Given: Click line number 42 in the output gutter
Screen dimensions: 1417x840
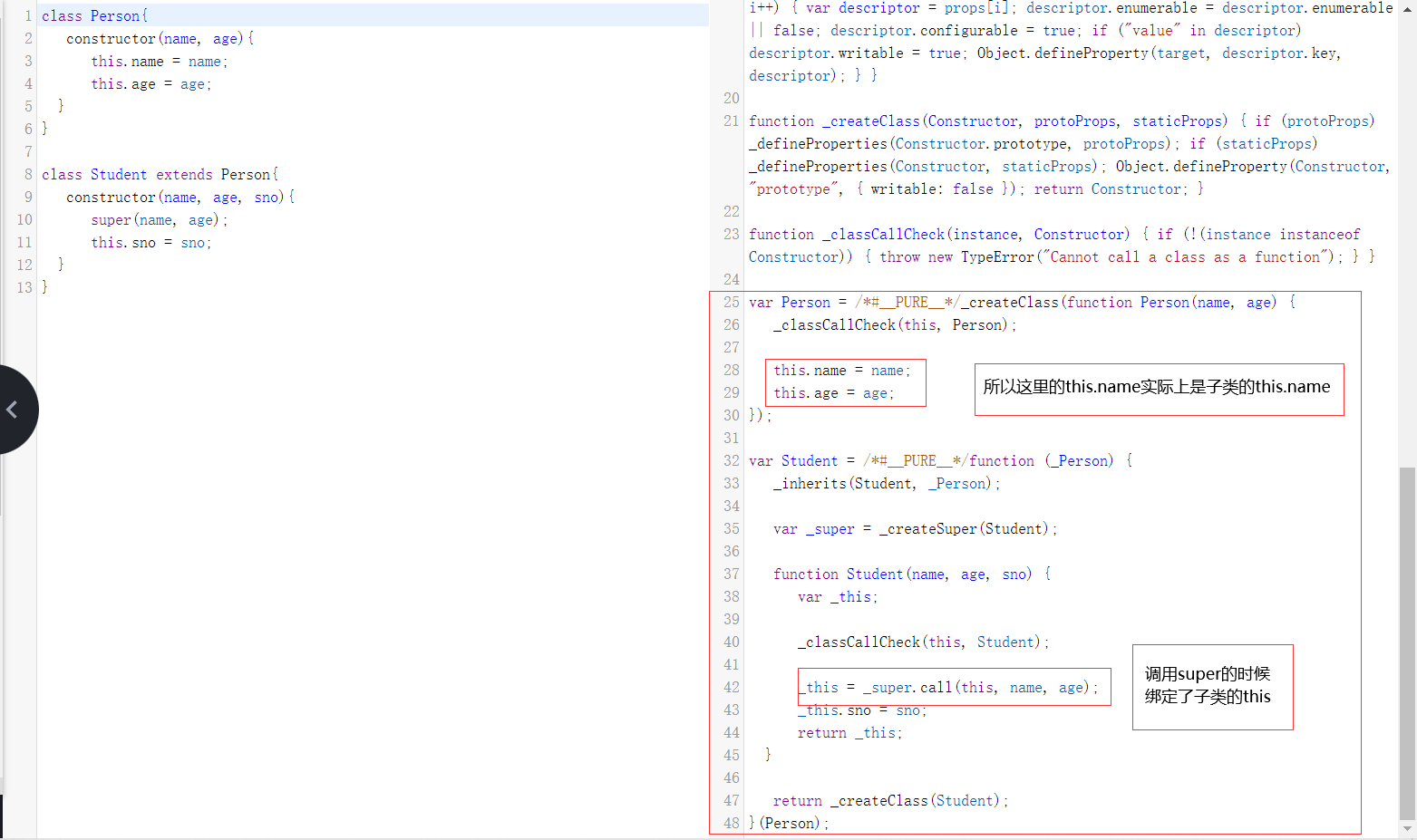Looking at the screenshot, I should tap(732, 687).
